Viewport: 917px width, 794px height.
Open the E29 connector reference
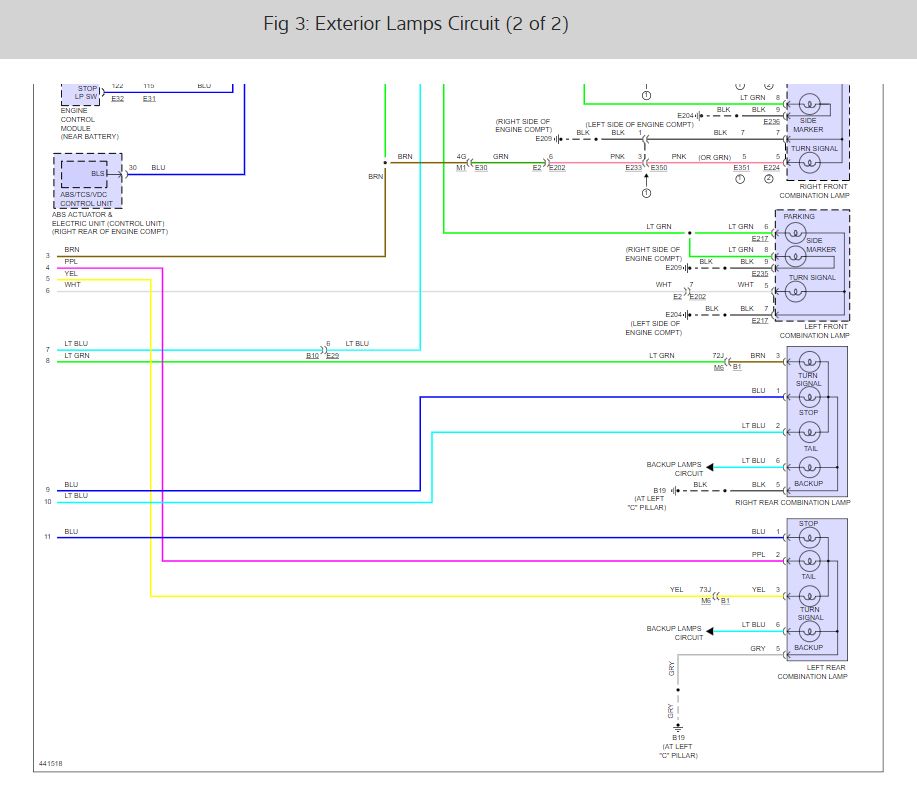[332, 355]
